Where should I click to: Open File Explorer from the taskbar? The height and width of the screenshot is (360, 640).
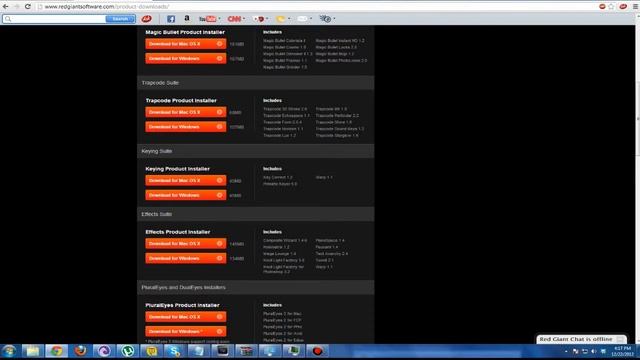[x=33, y=351]
